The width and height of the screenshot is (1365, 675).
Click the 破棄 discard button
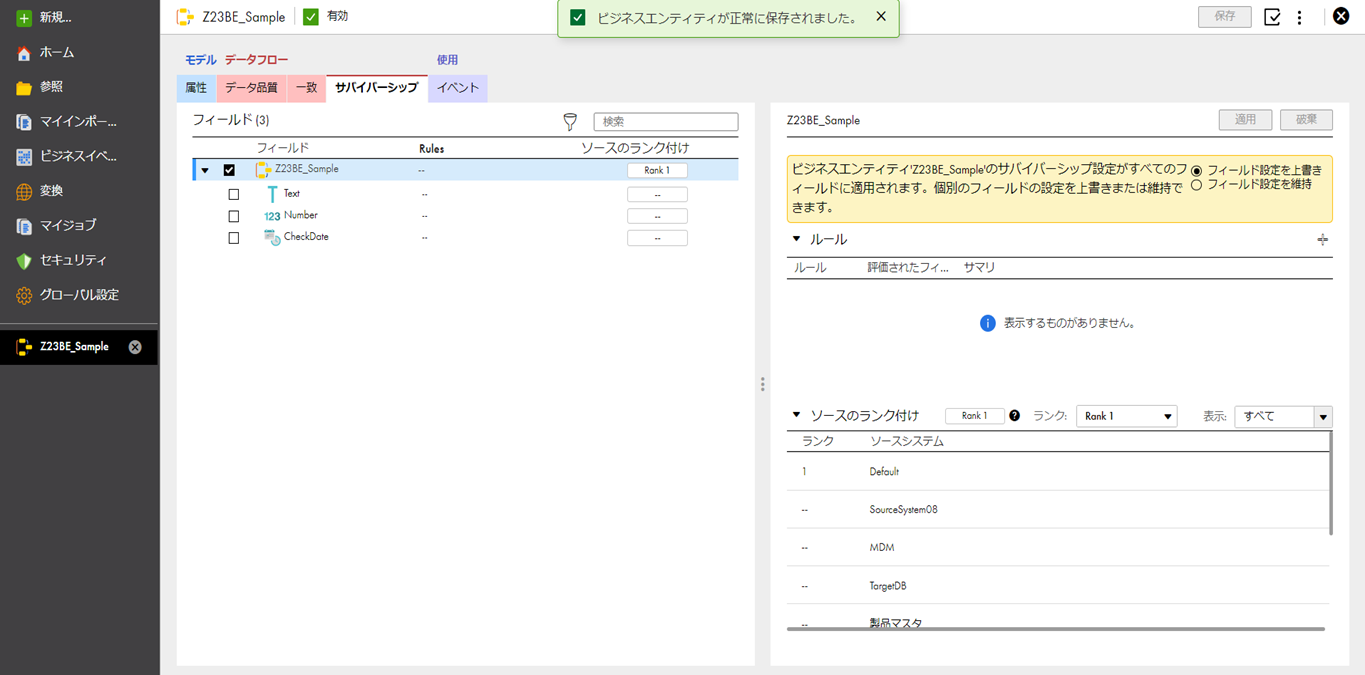[1306, 119]
